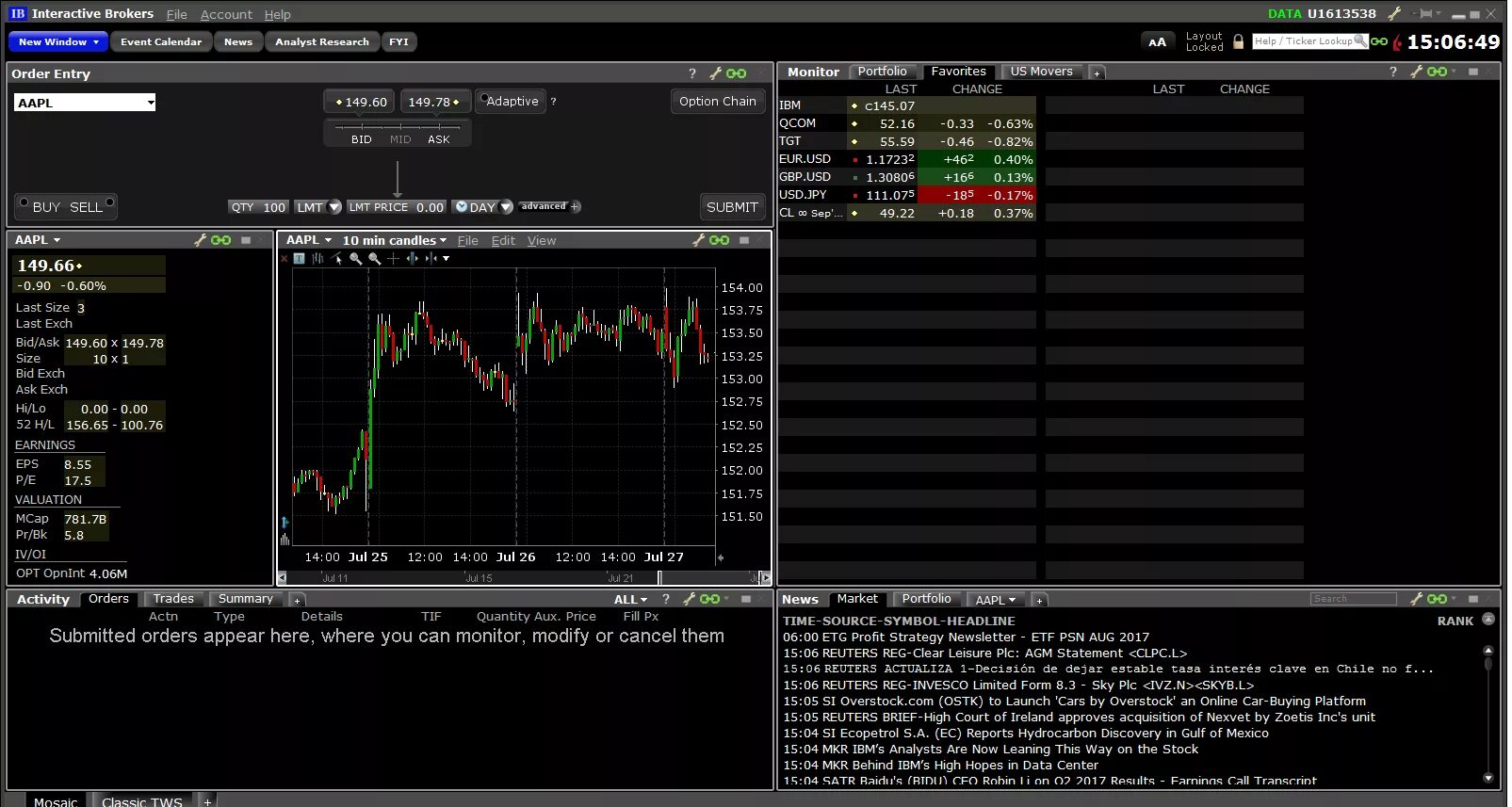1512x807 pixels.
Task: Click the chart compress horizontal icon
Action: 431,258
